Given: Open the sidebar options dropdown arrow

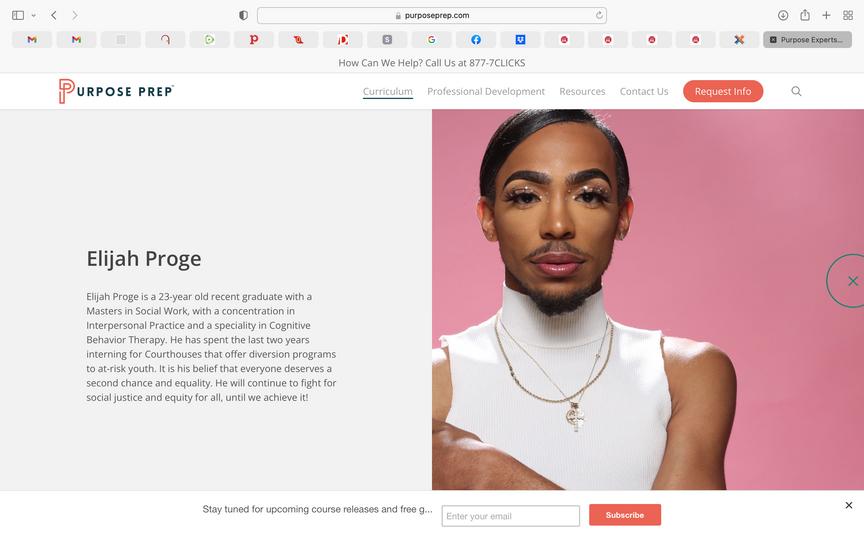Looking at the screenshot, I should pyautogui.click(x=34, y=15).
